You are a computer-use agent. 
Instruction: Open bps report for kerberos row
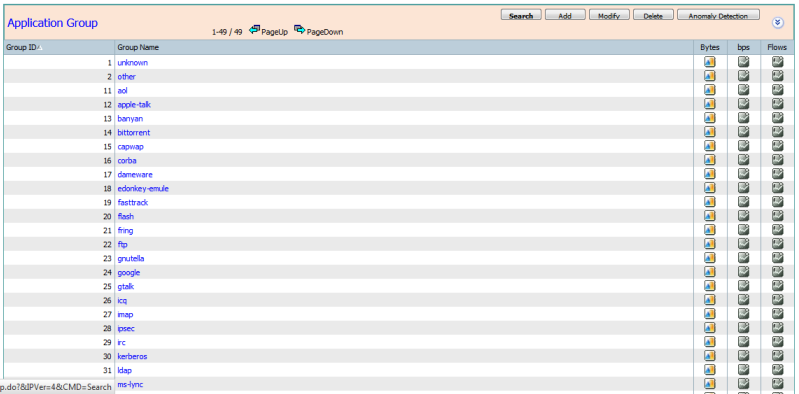[x=743, y=356]
